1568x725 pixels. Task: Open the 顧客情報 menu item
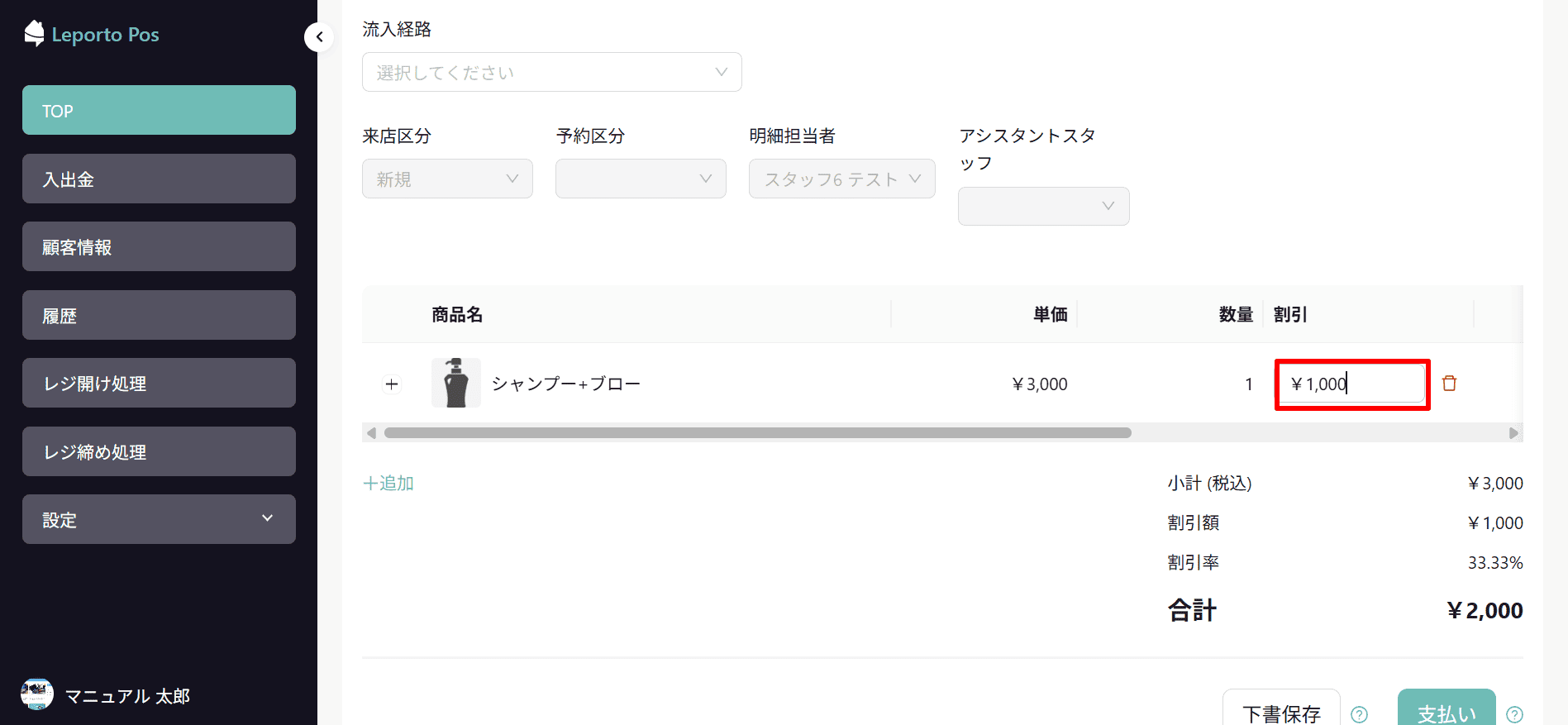coord(159,246)
